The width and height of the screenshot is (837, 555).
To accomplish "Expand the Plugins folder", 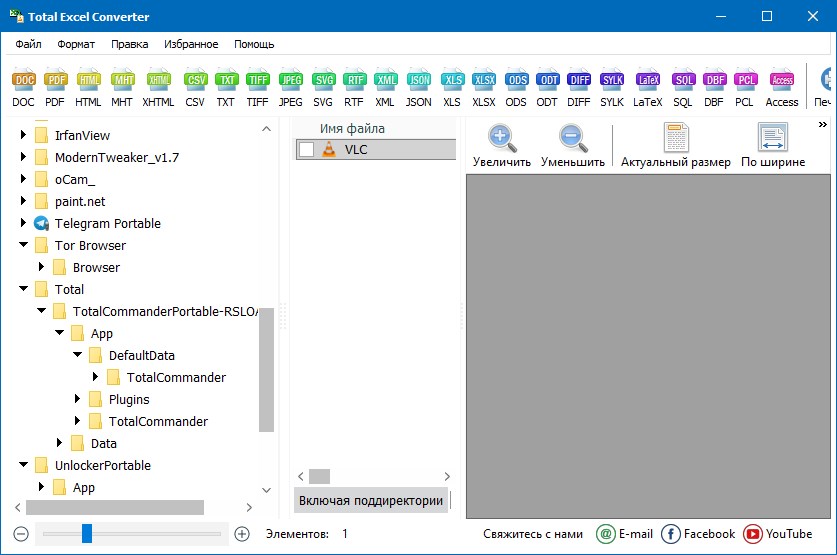I will [x=77, y=399].
